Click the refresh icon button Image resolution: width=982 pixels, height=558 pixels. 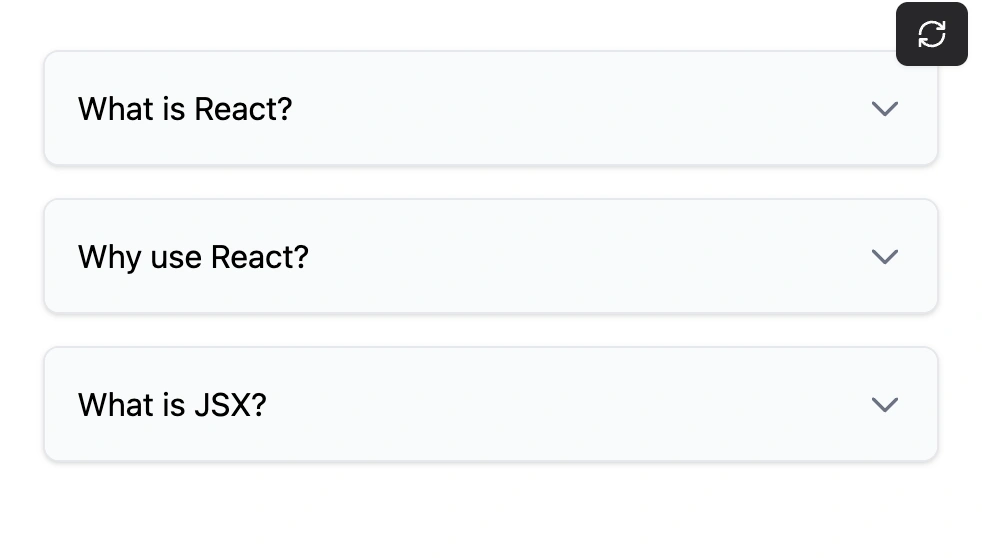click(931, 34)
